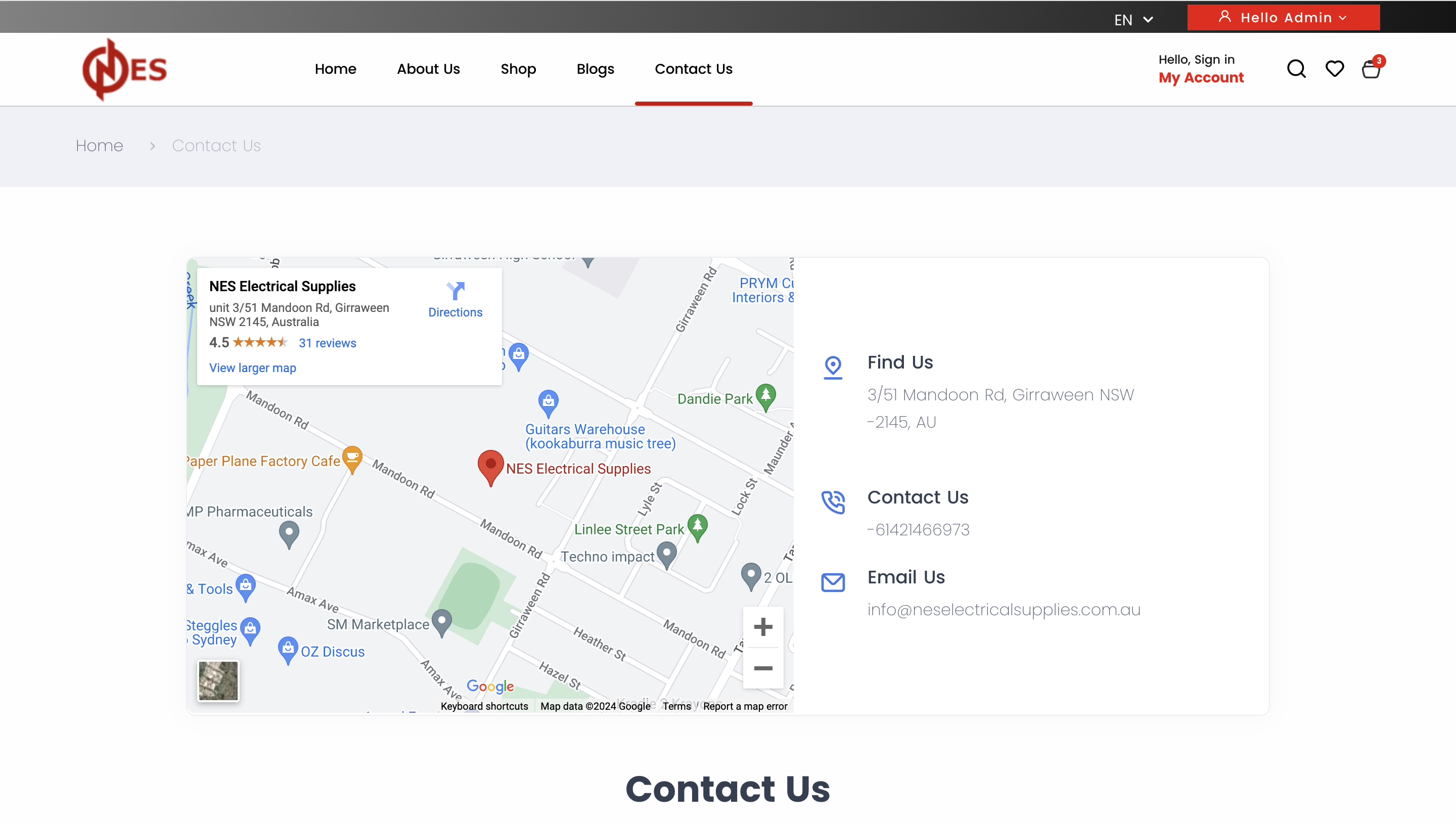The width and height of the screenshot is (1456, 823).
Task: Click the Map data ©2024 Google text
Action: [595, 706]
